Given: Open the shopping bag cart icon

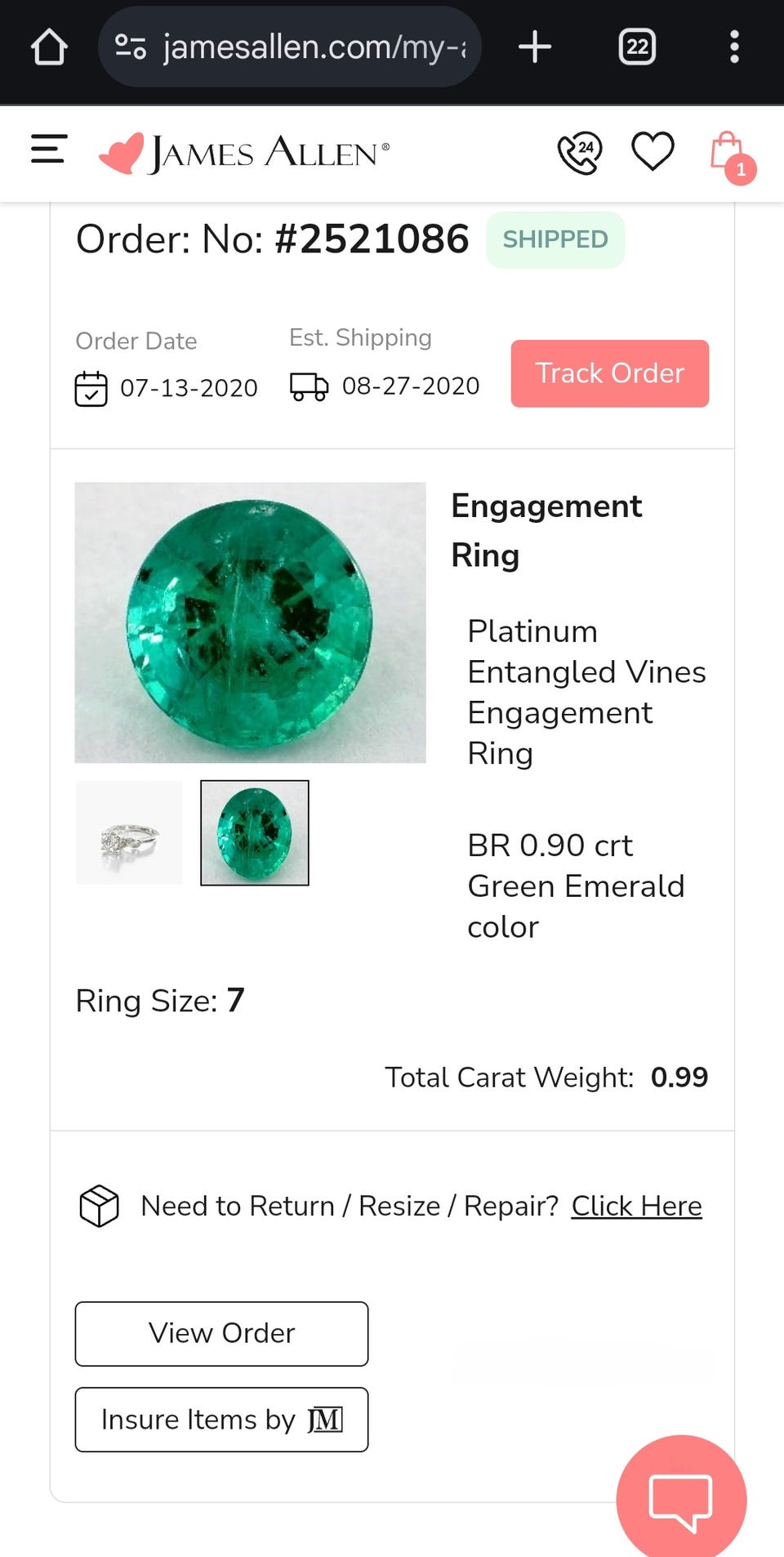Looking at the screenshot, I should click(x=728, y=154).
